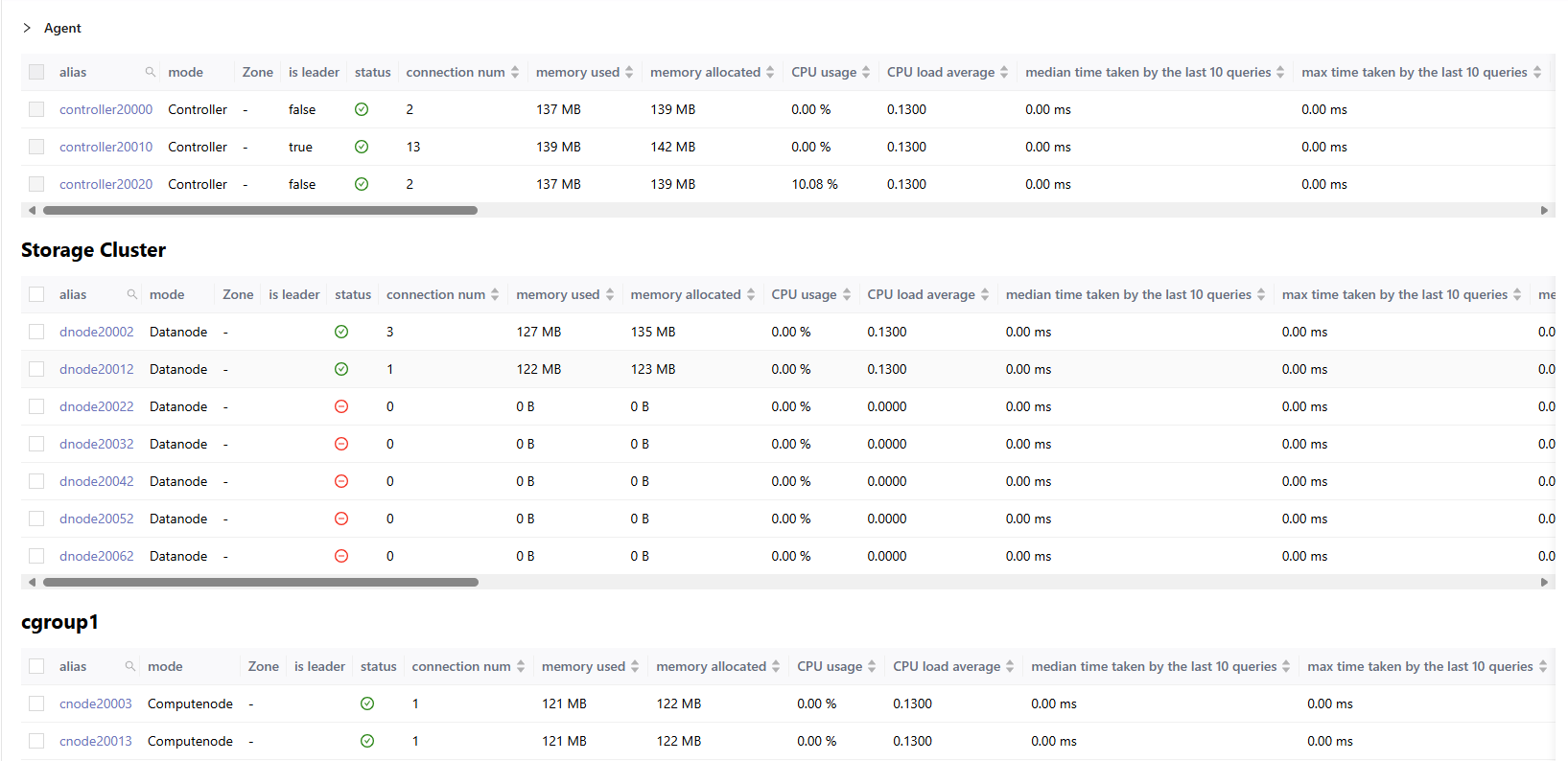Open controller20000 node link
This screenshot has width=1568, height=761.
(105, 109)
